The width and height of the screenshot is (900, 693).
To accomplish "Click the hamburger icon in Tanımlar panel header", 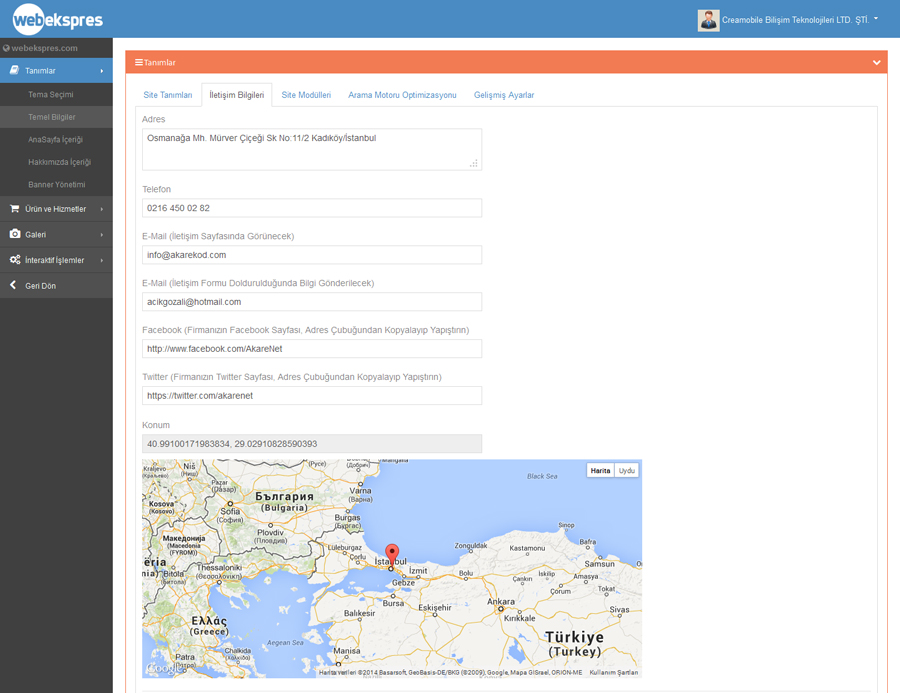I will coord(139,62).
